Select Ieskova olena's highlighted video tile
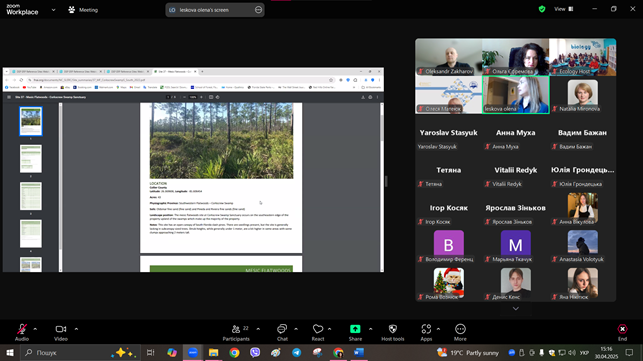 tap(515, 94)
